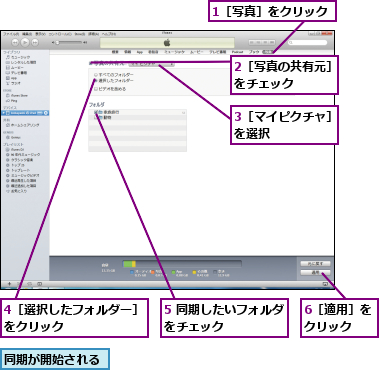Check the first folder in the Folders list
379x370 pixels.
pyautogui.click(x=96, y=112)
